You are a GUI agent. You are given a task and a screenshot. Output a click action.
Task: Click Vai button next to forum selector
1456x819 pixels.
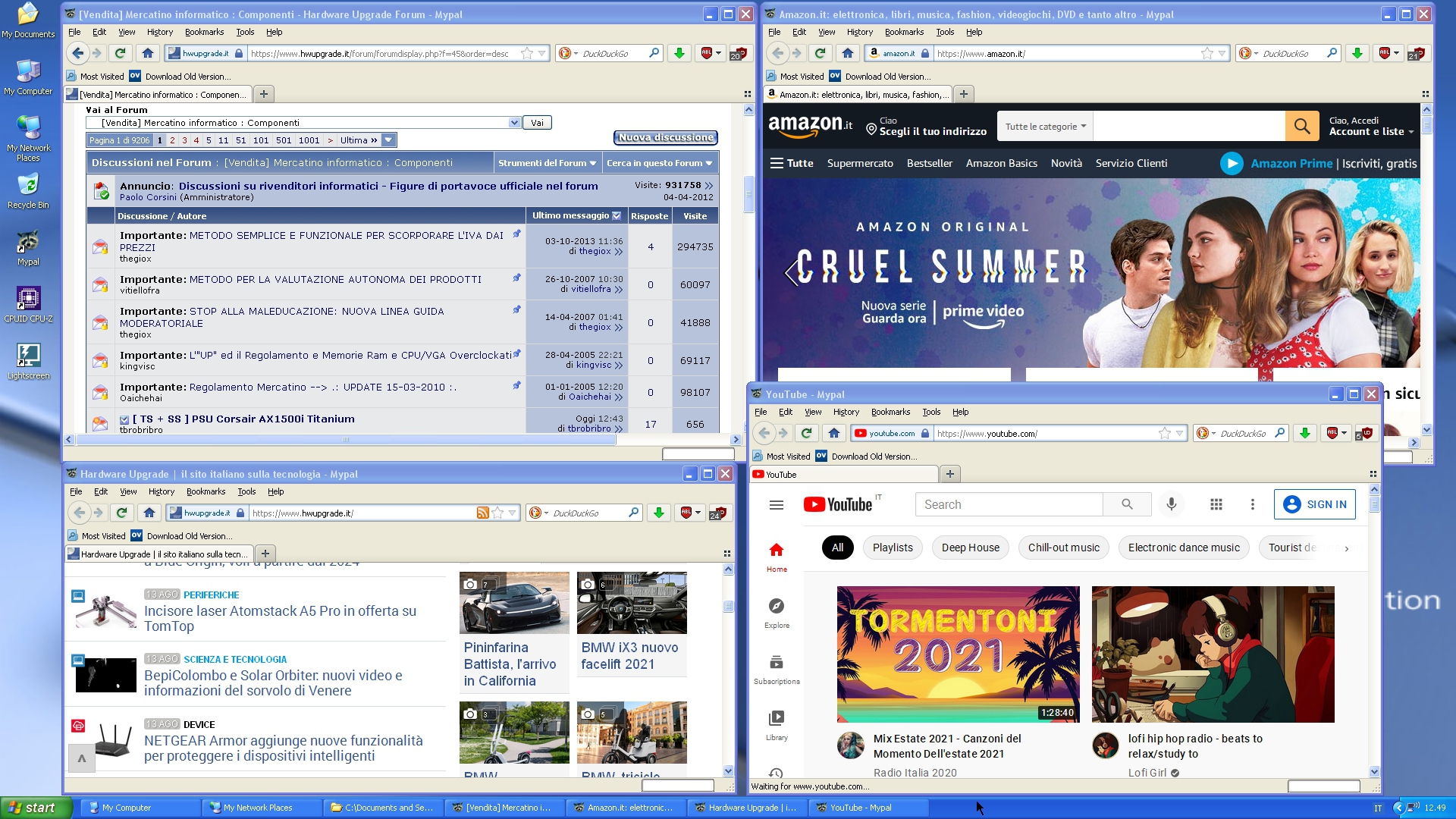pyautogui.click(x=537, y=123)
